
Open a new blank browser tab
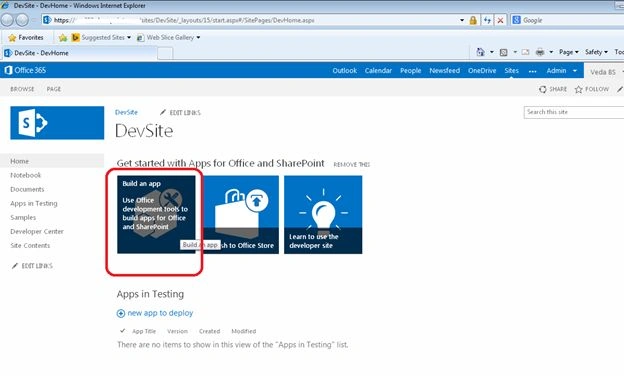(x=165, y=53)
